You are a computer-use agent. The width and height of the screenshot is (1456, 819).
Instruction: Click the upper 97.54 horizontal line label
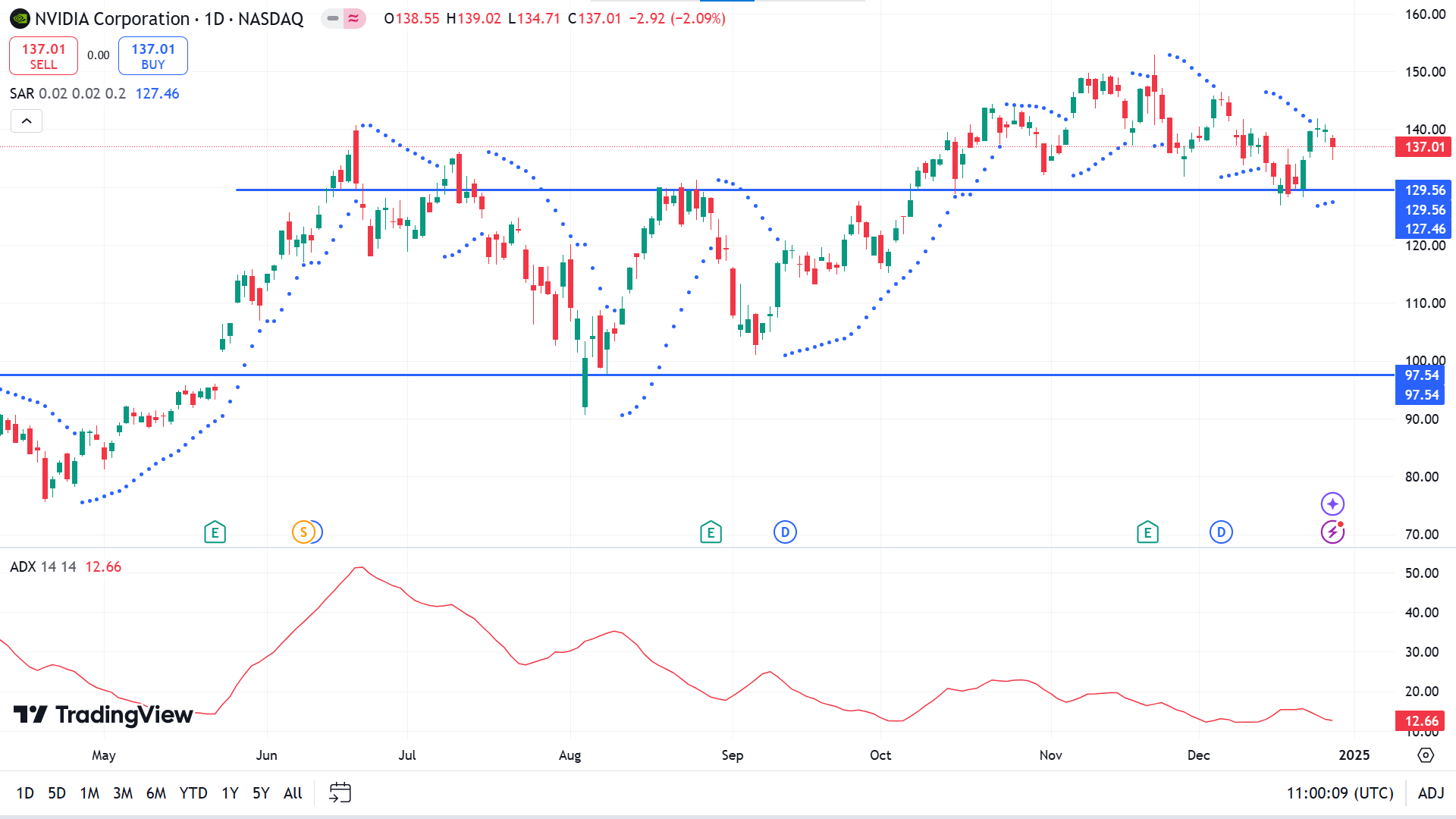click(x=1421, y=375)
